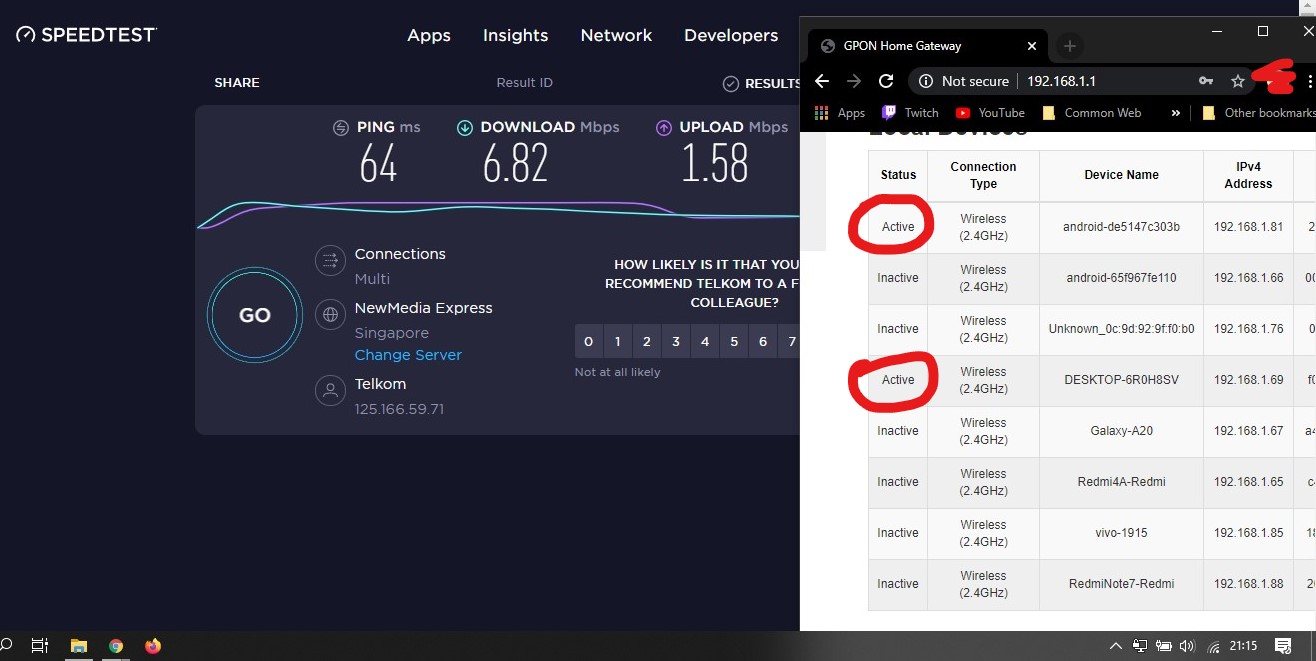Image resolution: width=1316 pixels, height=661 pixels.
Task: Open the RESULTS tab
Action: [772, 84]
